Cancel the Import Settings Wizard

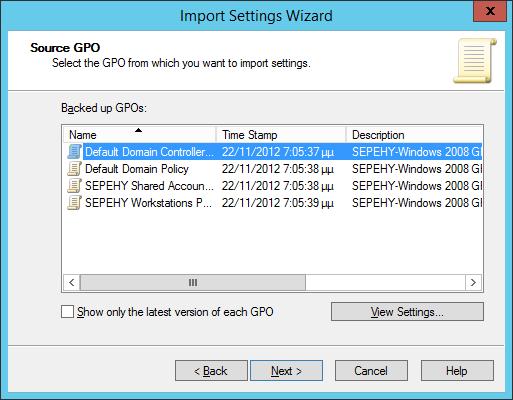[x=371, y=370]
